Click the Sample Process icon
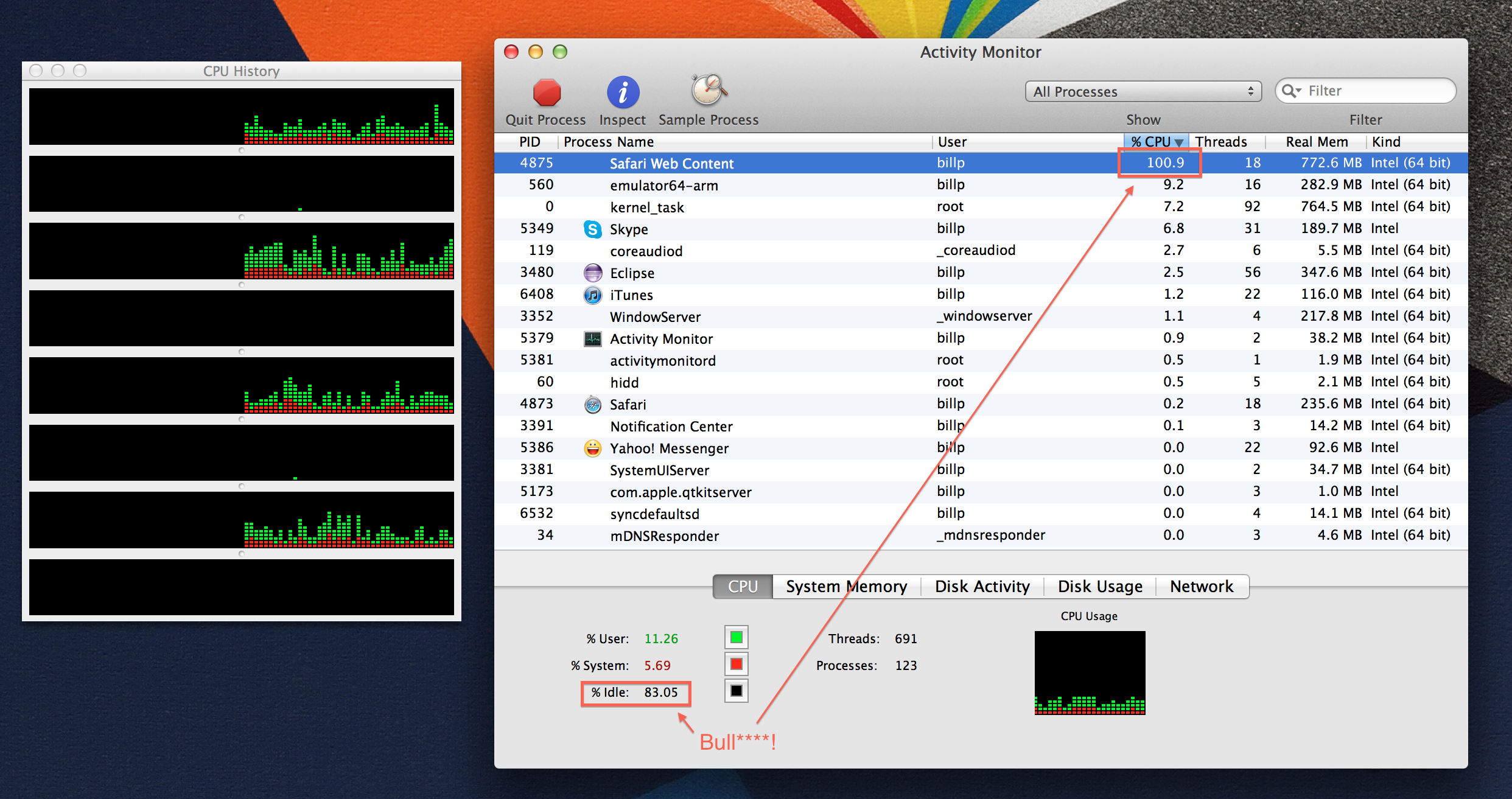 tap(708, 91)
